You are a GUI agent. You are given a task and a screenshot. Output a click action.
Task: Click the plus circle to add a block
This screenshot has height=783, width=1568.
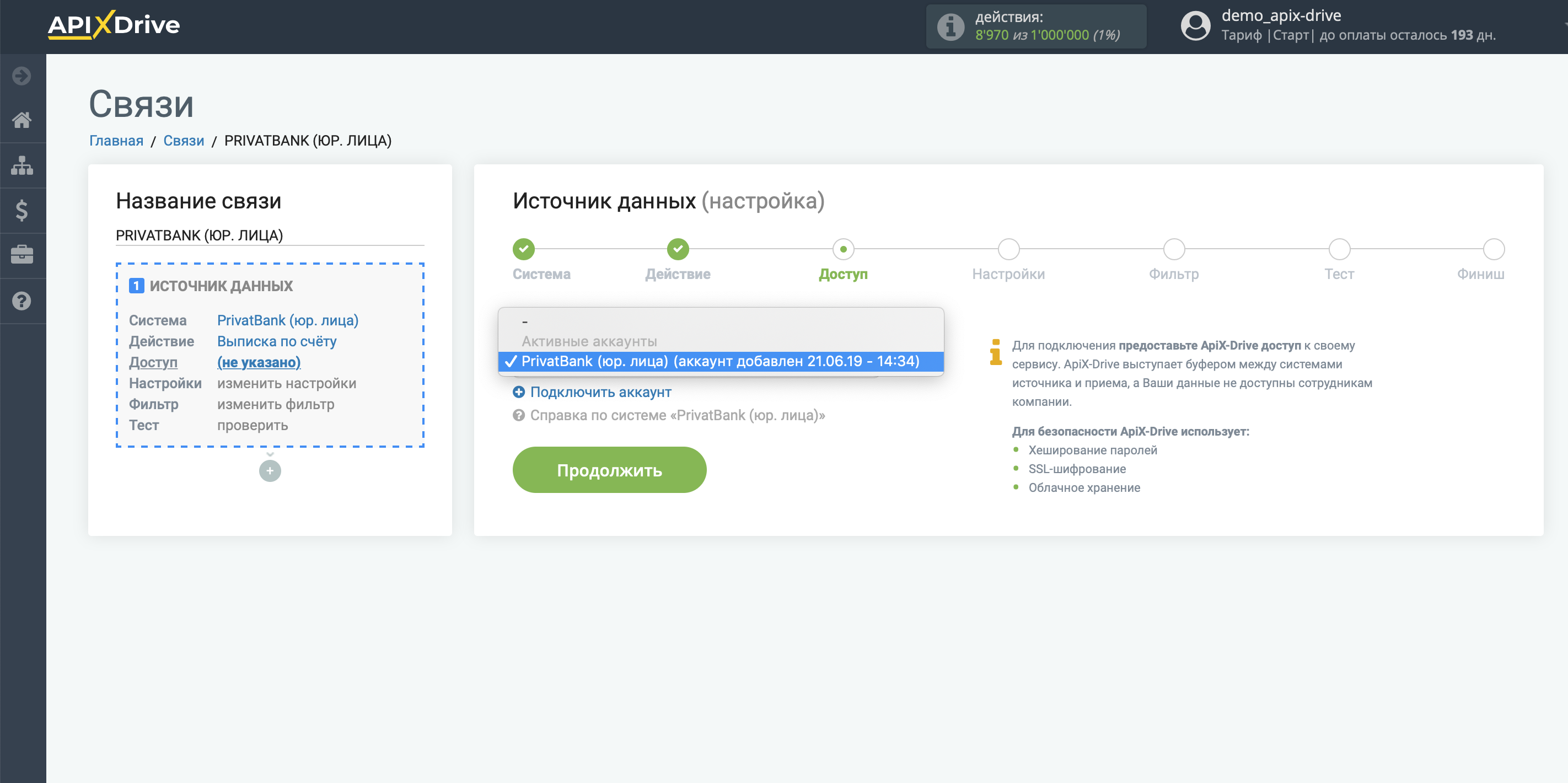(270, 471)
